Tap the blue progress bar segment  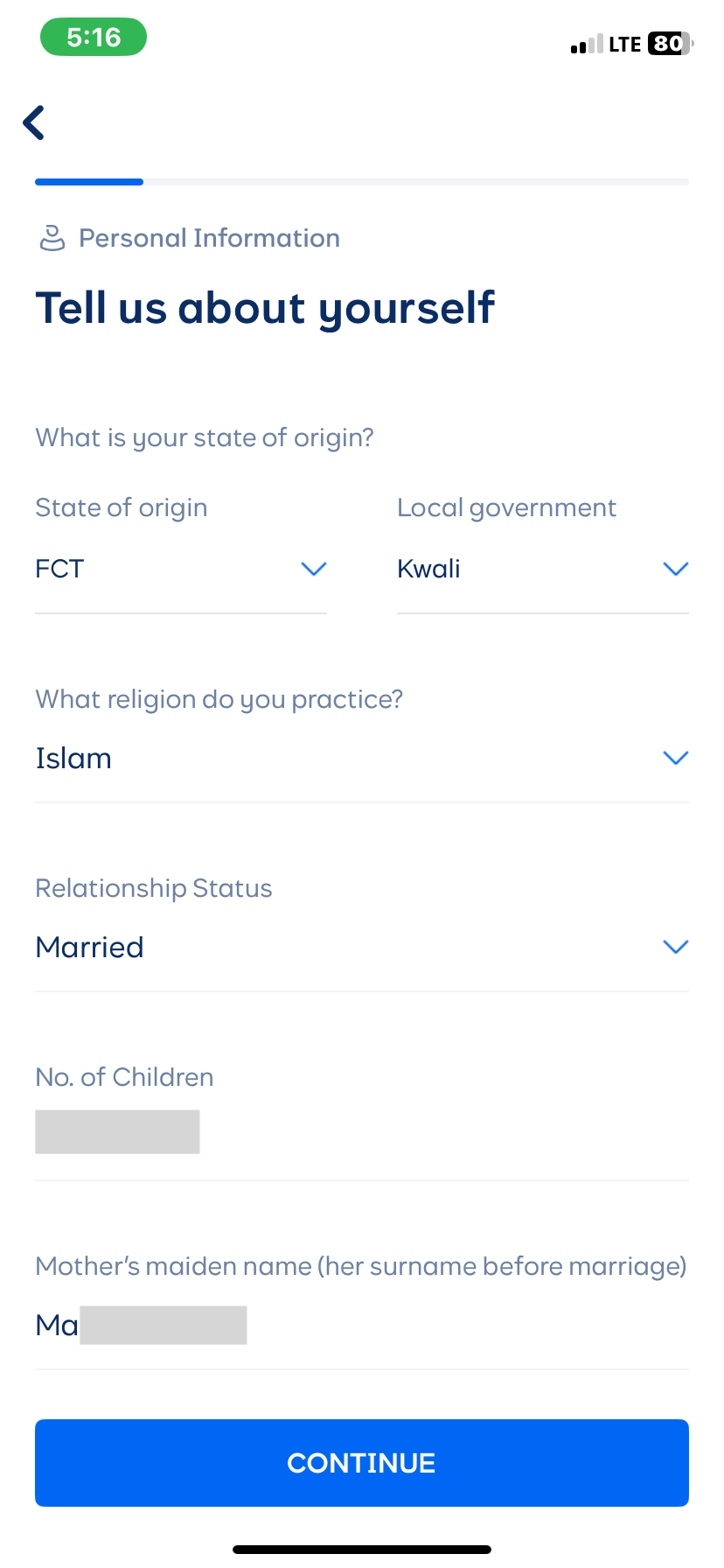click(x=89, y=182)
